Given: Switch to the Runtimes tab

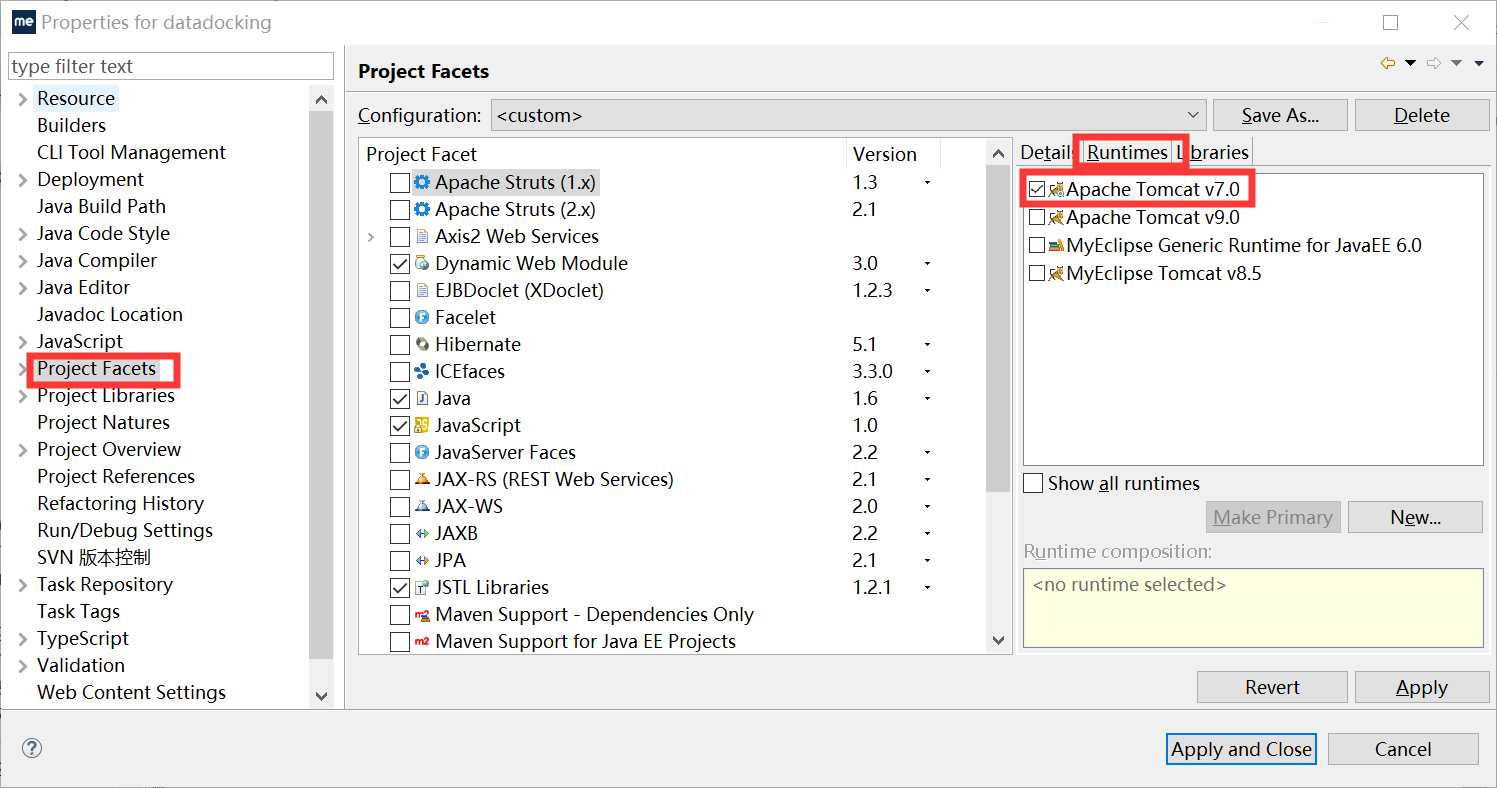Looking at the screenshot, I should [x=1127, y=152].
